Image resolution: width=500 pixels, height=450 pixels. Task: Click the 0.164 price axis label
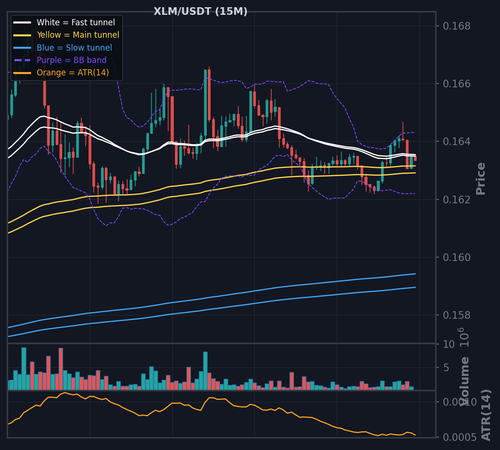456,142
